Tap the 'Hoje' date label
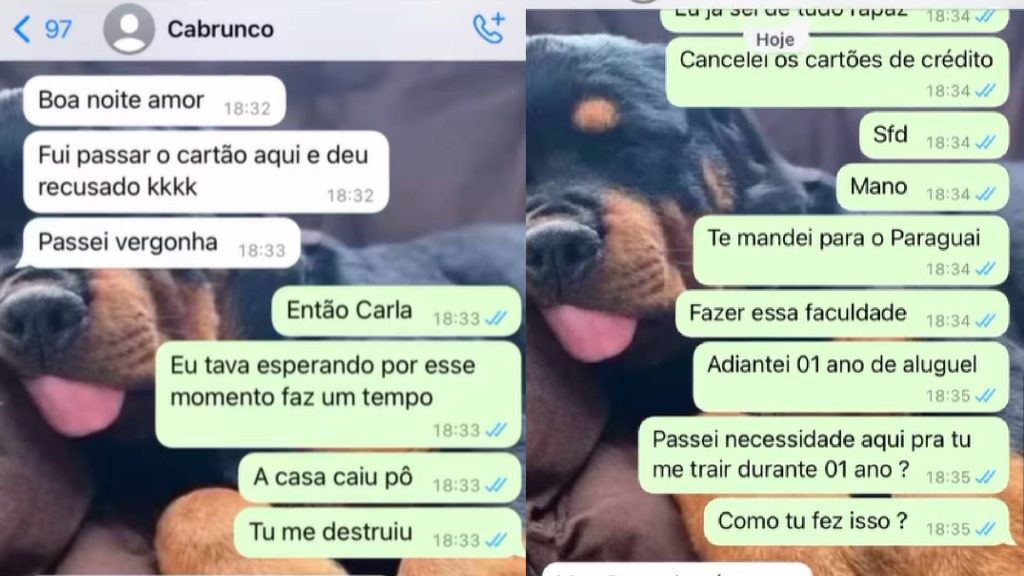The image size is (1024, 576). pos(775,40)
